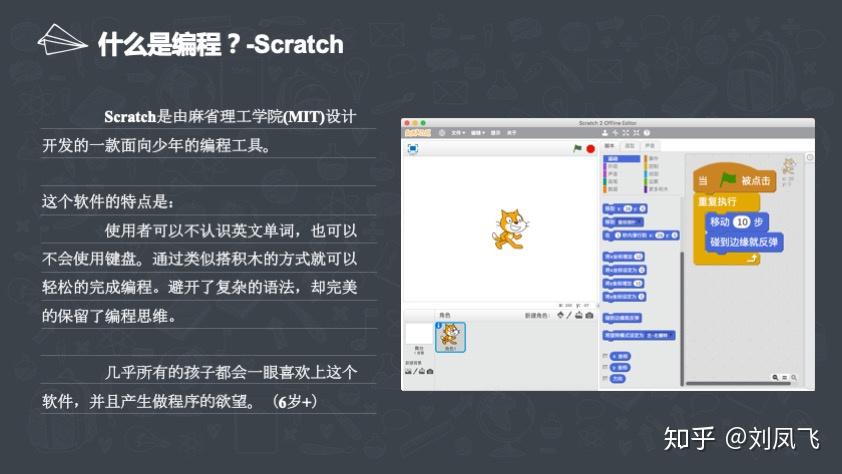Select the Grow sprite tool

[626, 133]
